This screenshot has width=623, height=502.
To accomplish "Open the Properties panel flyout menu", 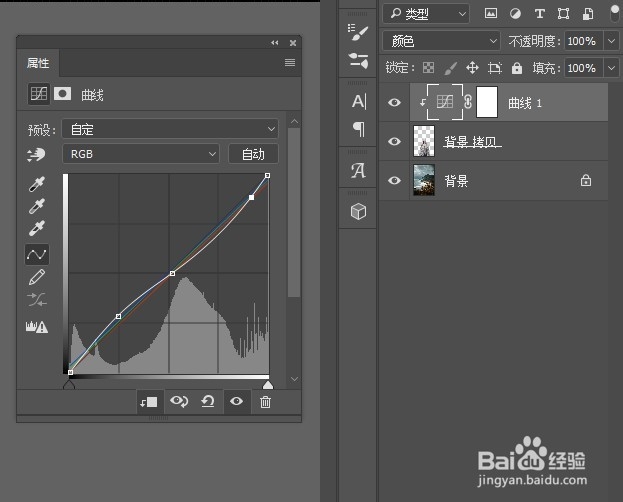I will [290, 62].
